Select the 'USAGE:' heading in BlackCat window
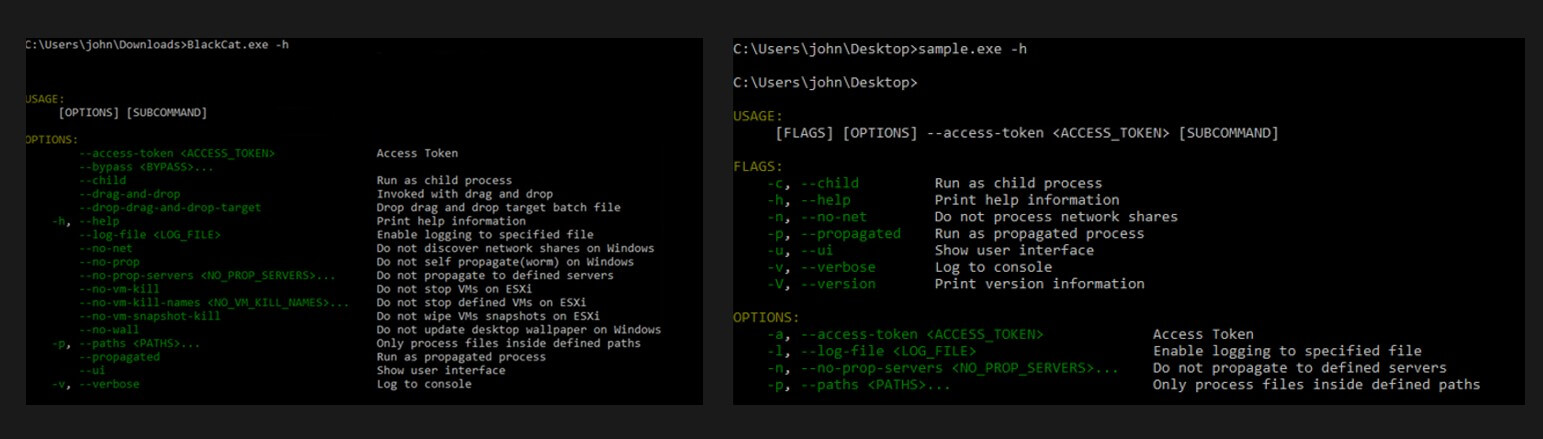 45,99
